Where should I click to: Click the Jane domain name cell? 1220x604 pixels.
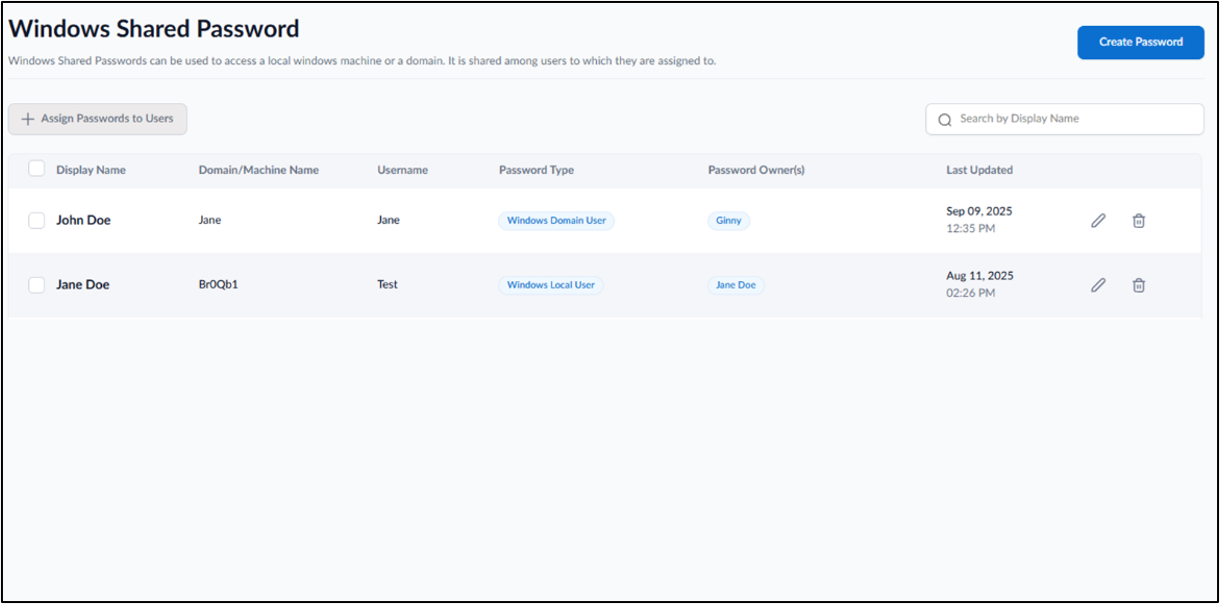pos(210,220)
